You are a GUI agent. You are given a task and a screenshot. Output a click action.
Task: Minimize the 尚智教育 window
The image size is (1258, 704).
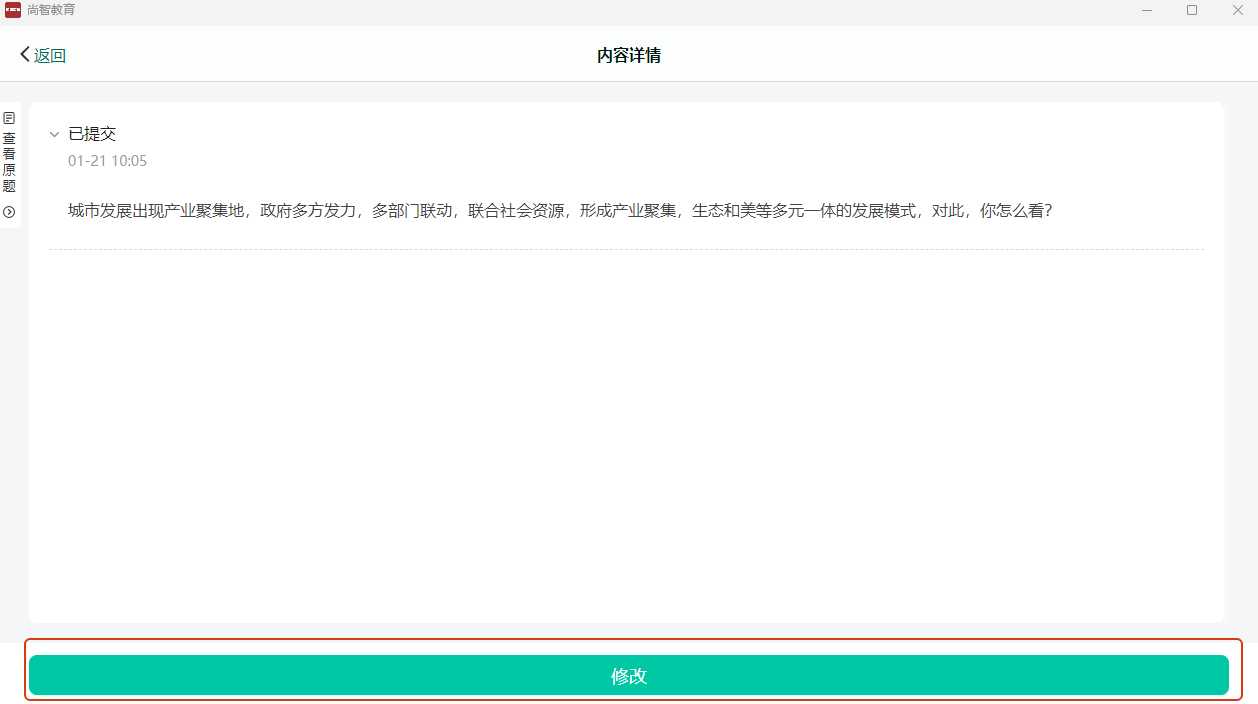(1146, 10)
